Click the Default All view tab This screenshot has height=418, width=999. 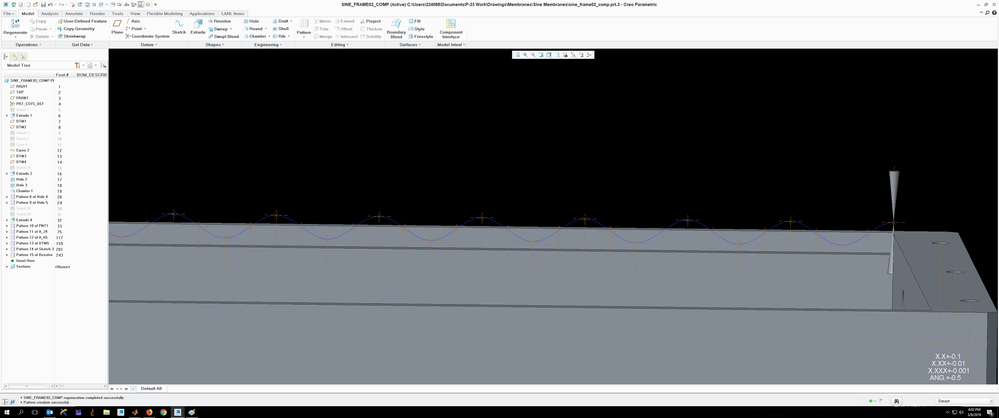click(151, 388)
